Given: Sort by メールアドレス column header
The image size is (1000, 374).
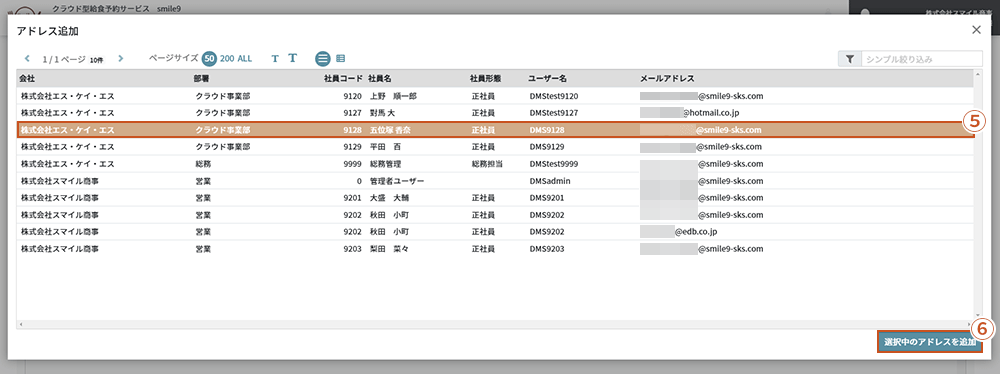Looking at the screenshot, I should (667, 79).
